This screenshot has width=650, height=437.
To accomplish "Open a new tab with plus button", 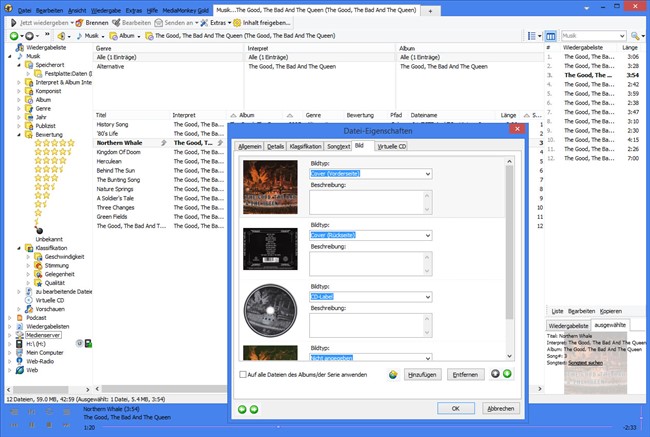I will pos(430,11).
